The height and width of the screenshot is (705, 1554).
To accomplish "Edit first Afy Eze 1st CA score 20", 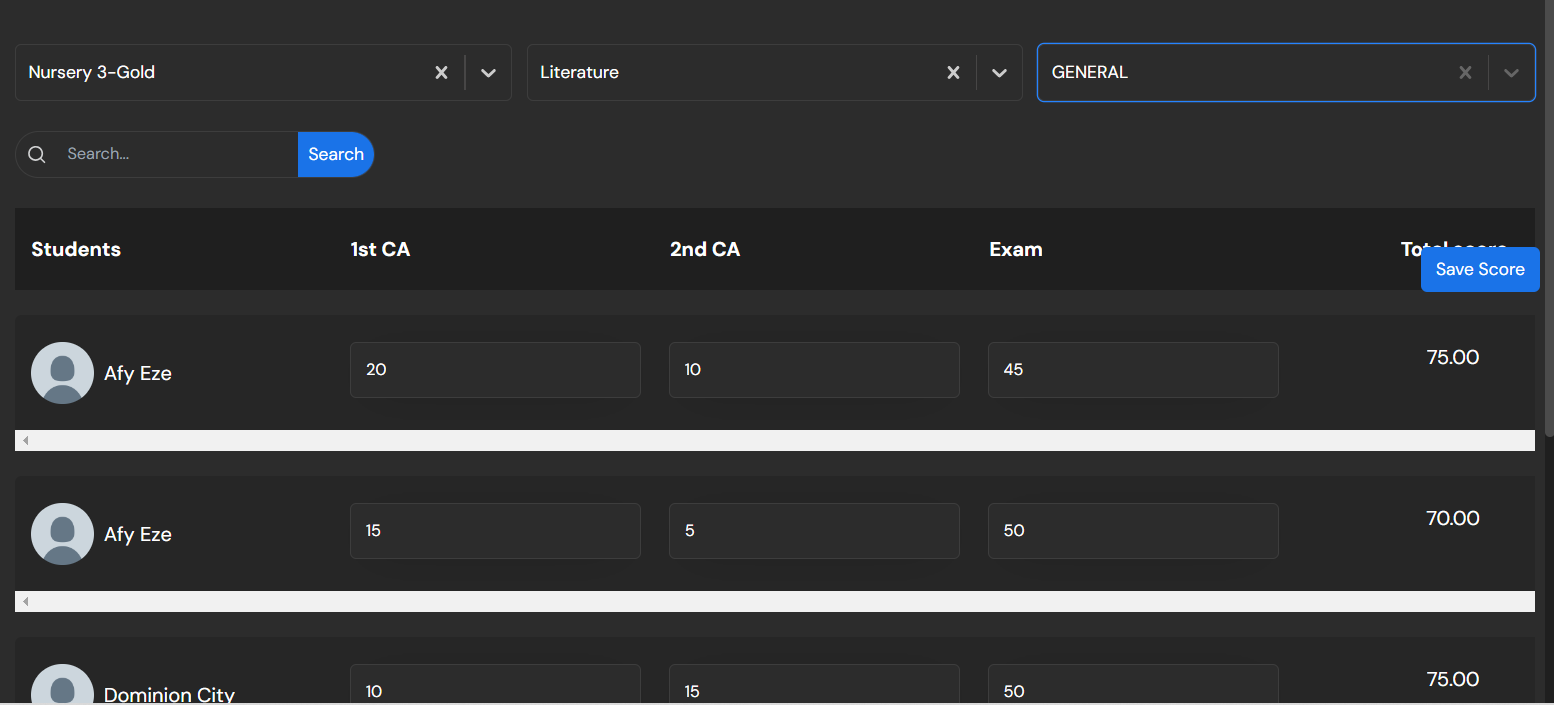I will click(x=494, y=370).
